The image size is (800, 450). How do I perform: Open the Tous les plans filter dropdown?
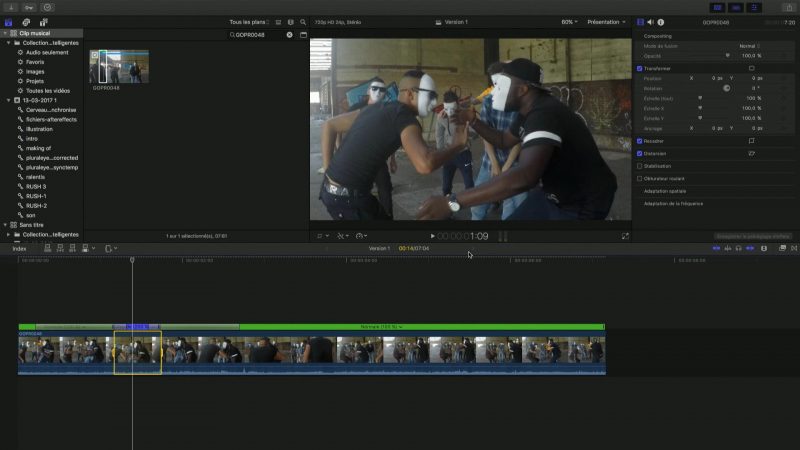pyautogui.click(x=249, y=22)
